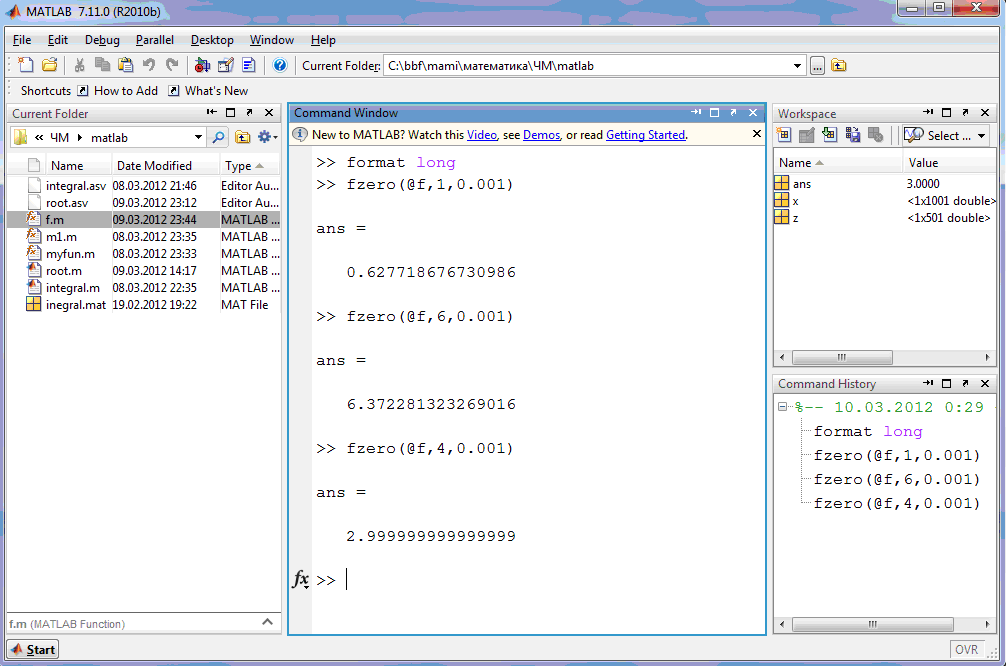Collapse the 10.03.2012 Command History group

782,407
